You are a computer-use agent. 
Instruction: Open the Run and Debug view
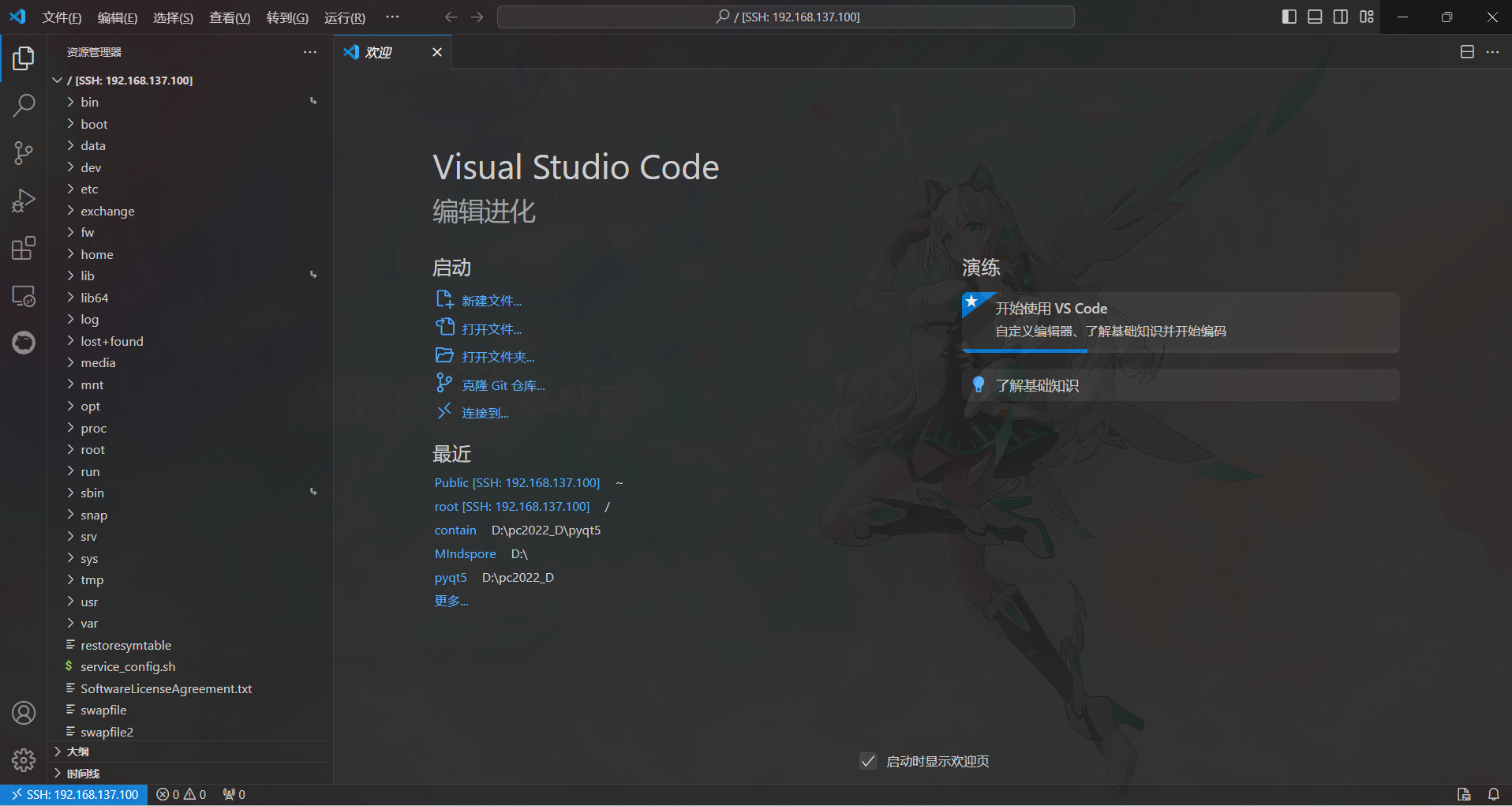[24, 201]
